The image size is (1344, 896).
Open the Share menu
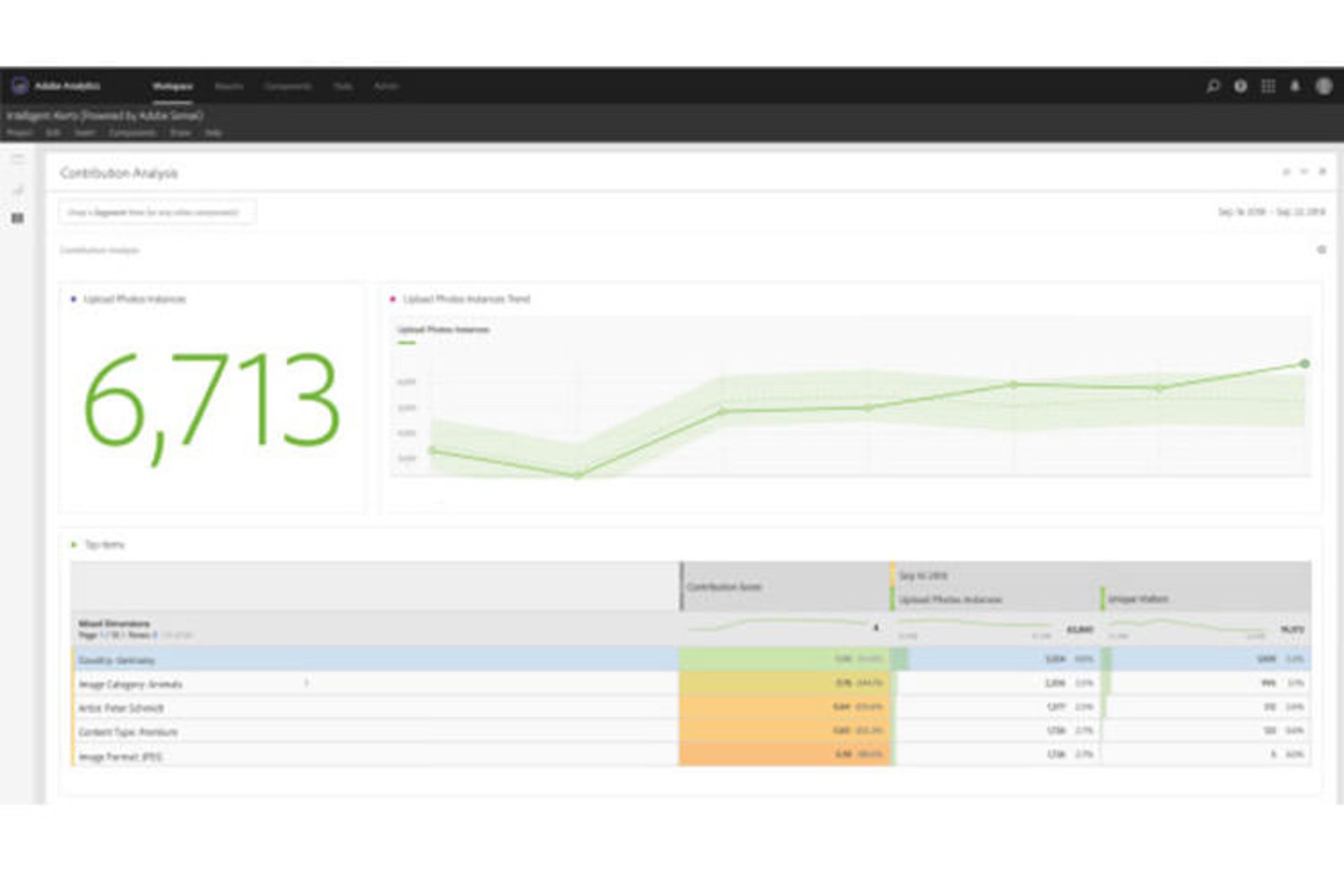[x=181, y=132]
